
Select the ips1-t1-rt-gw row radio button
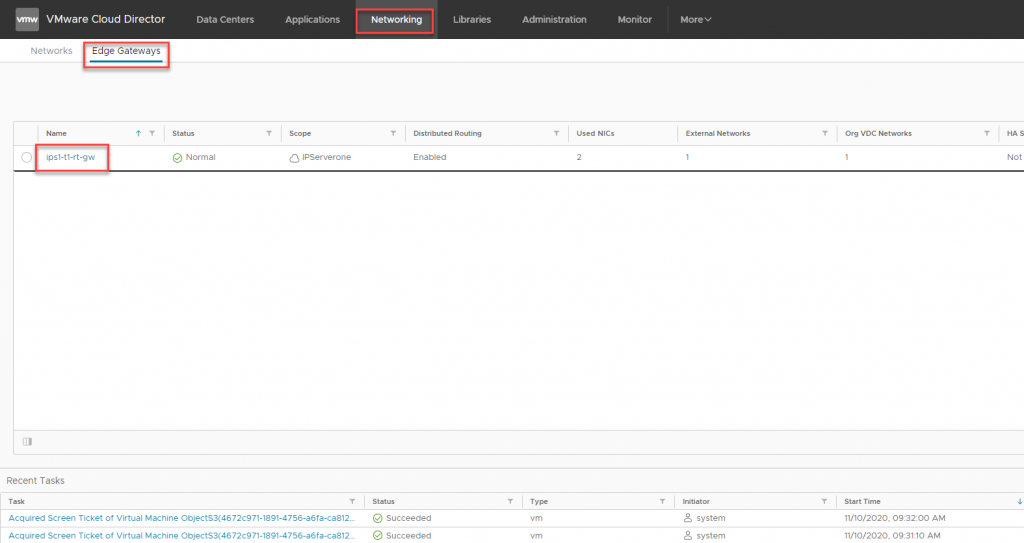click(27, 158)
